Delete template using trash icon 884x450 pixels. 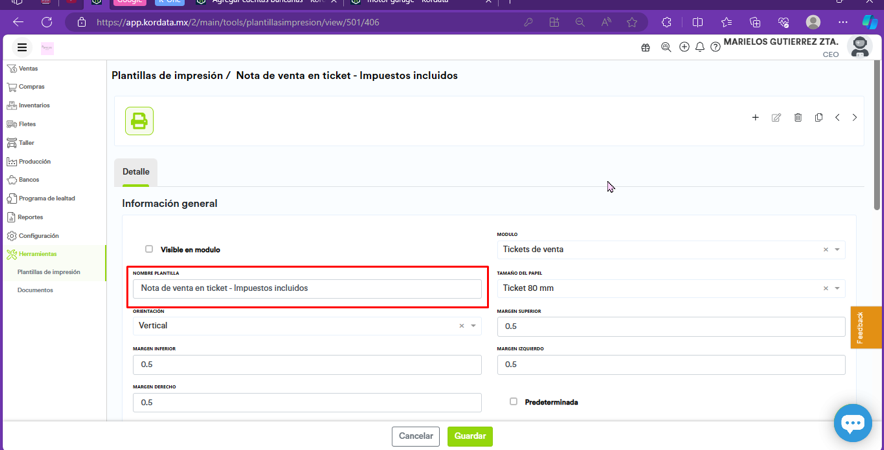click(798, 118)
